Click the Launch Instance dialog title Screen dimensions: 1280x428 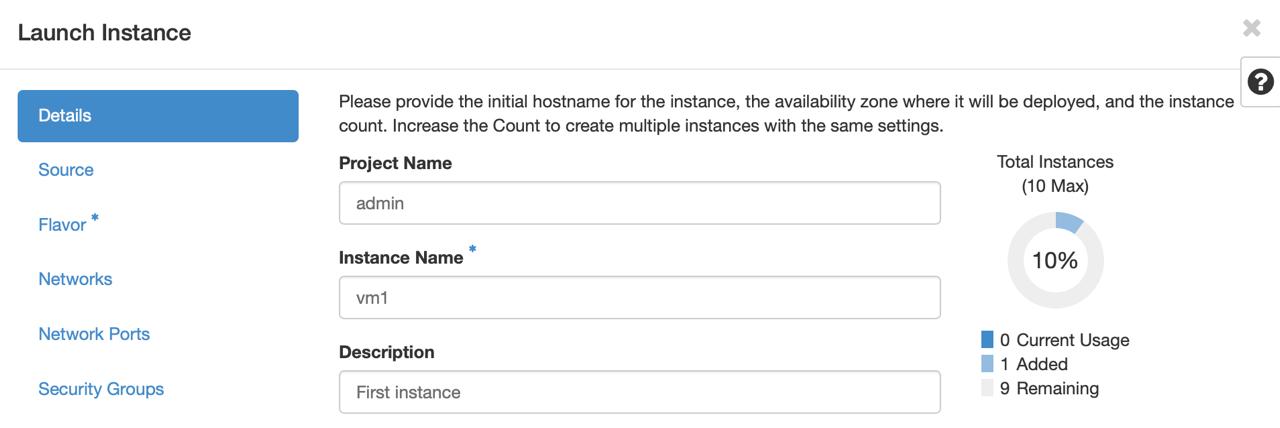click(x=104, y=33)
